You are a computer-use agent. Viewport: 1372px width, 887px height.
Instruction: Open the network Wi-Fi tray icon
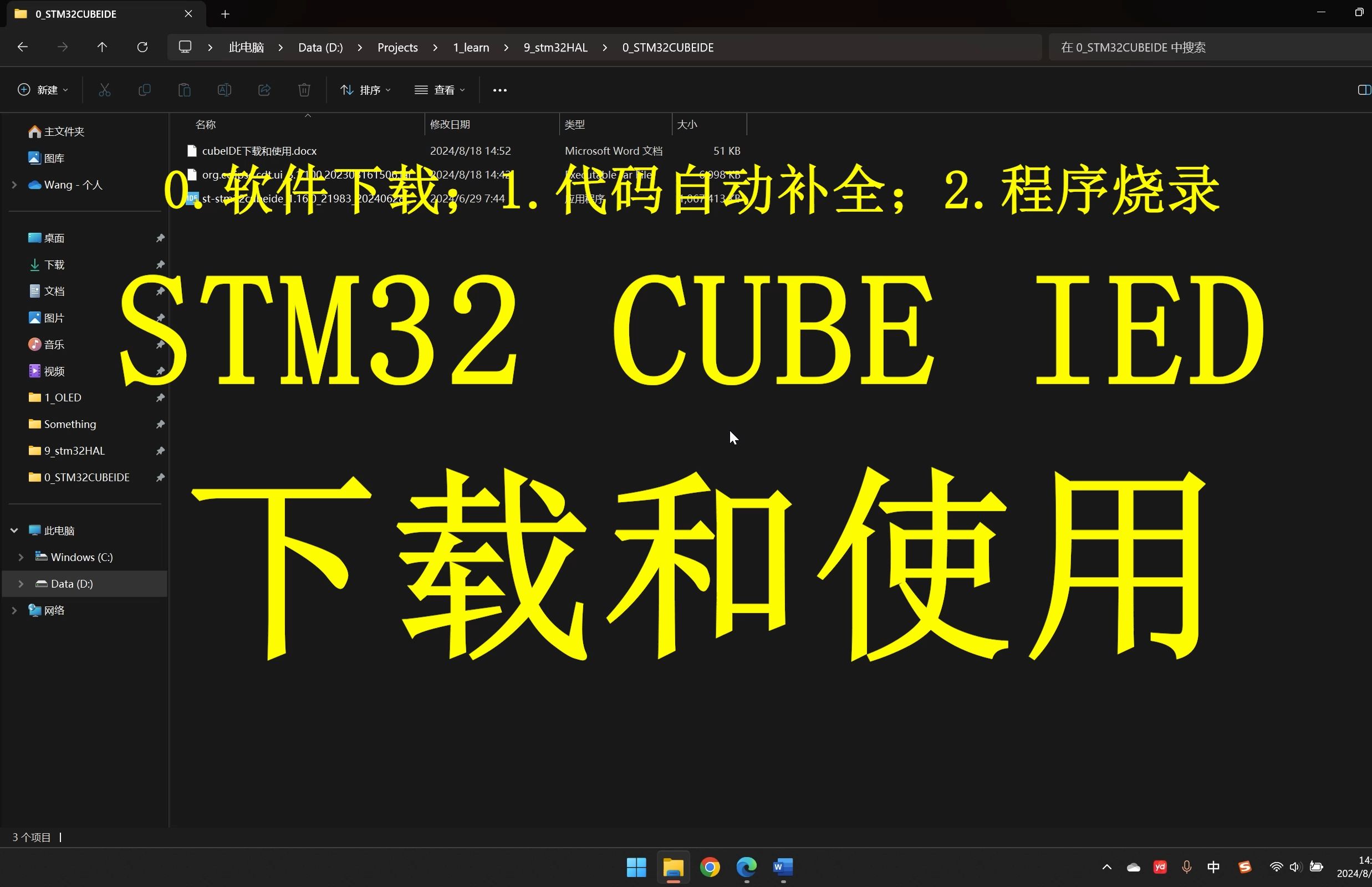click(1276, 867)
